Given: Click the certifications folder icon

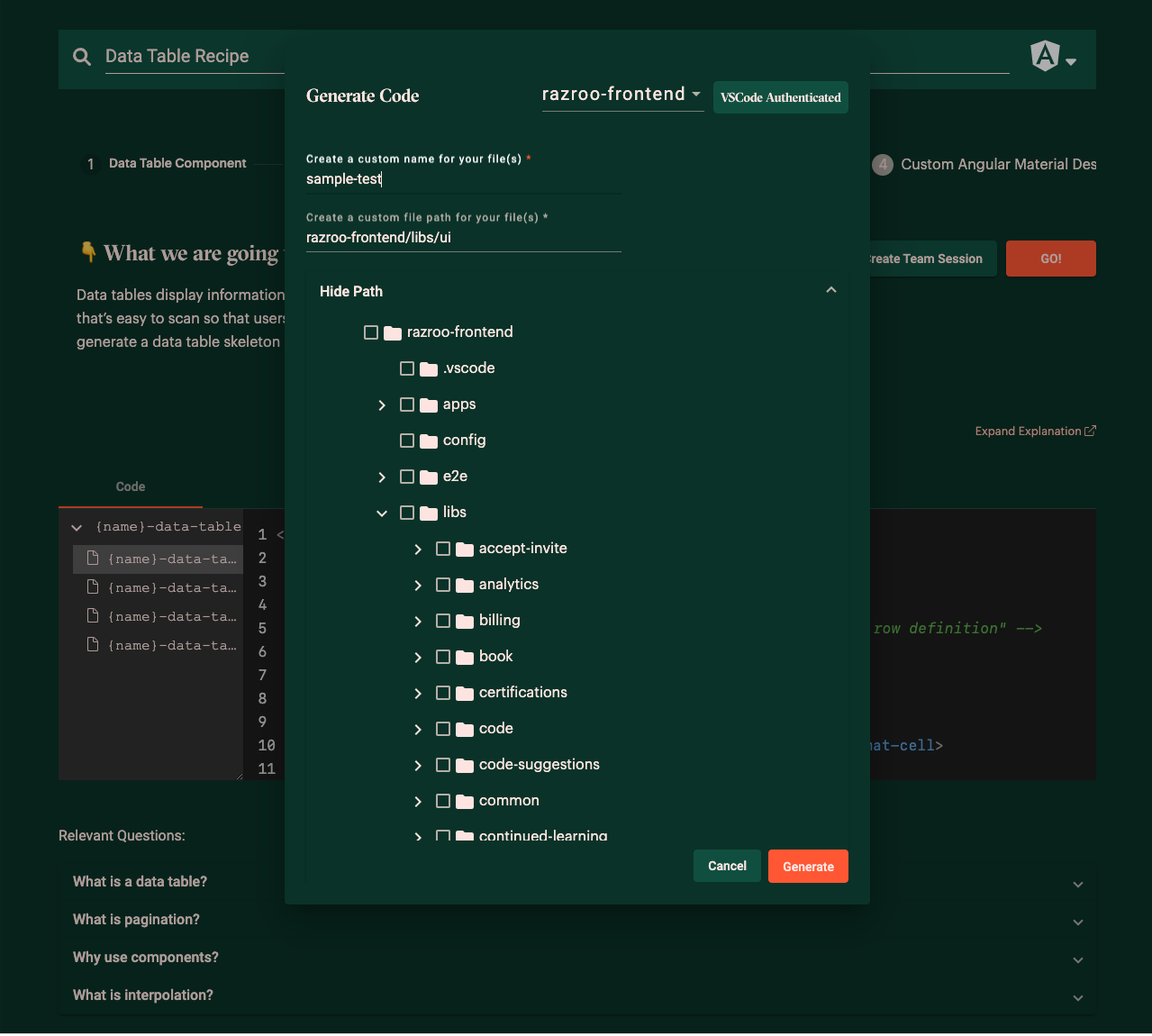Looking at the screenshot, I should [x=465, y=694].
